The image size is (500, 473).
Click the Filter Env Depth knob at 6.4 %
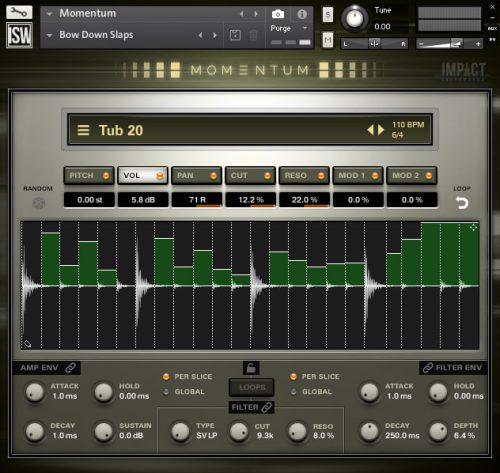(x=438, y=431)
